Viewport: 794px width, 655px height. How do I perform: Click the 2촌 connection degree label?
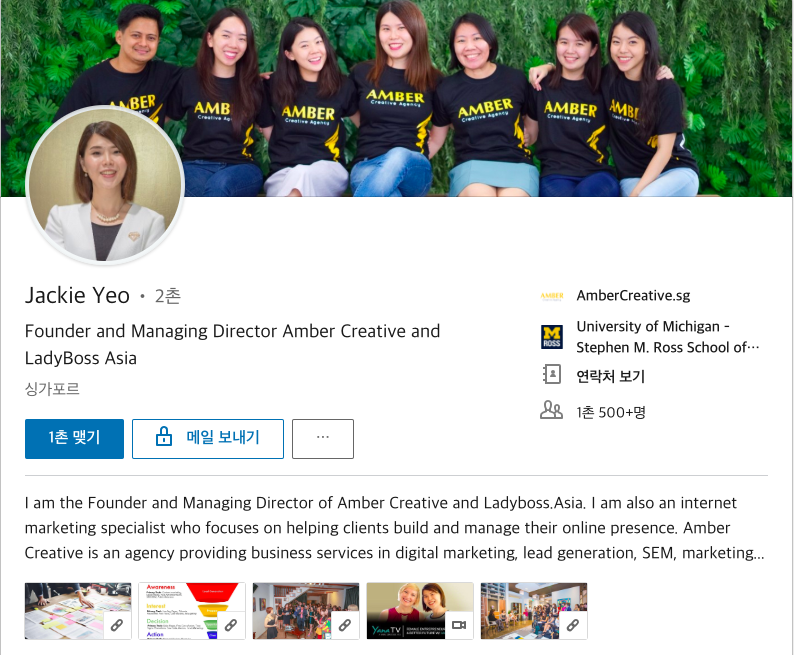pos(168,296)
